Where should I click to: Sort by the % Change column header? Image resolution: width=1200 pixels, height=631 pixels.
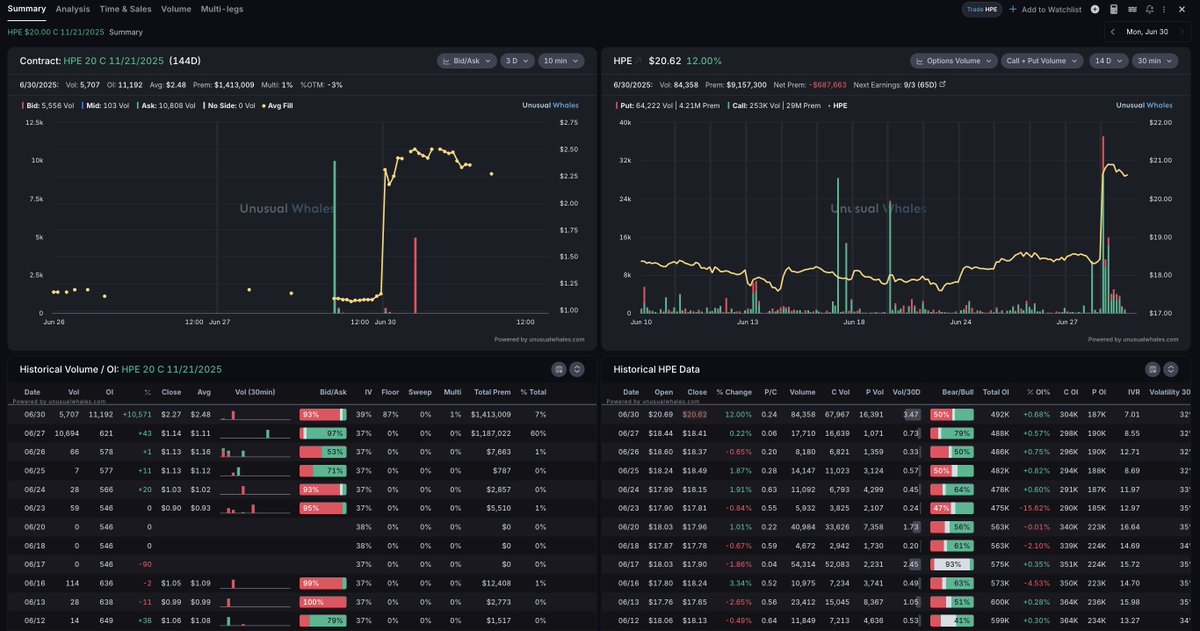tap(733, 392)
